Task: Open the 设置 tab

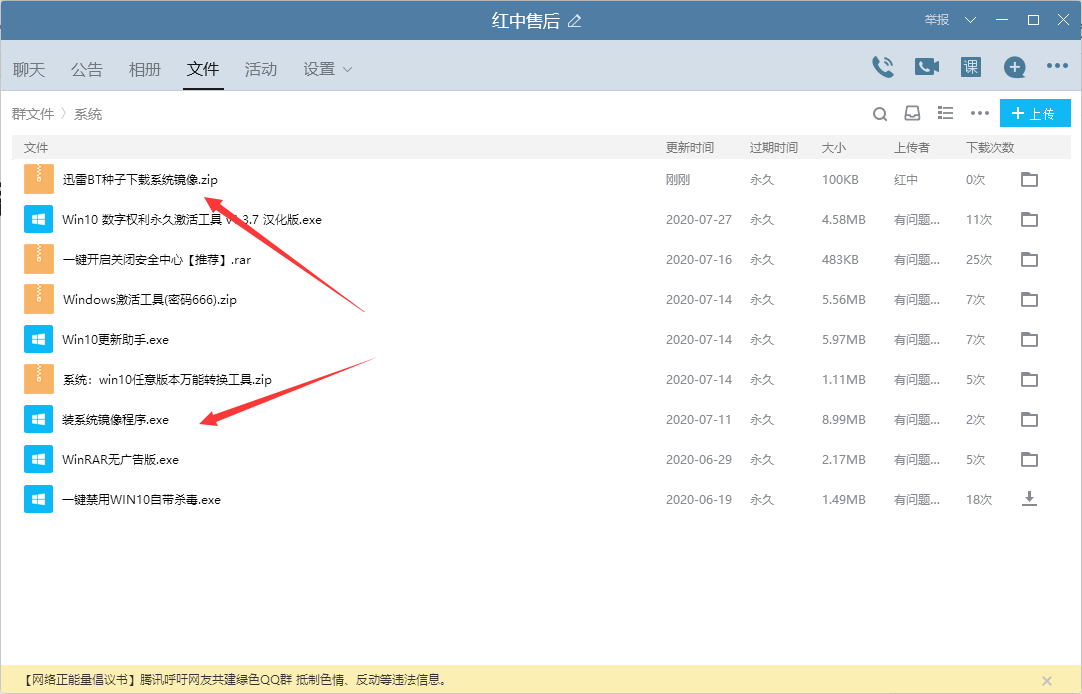Action: 319,70
